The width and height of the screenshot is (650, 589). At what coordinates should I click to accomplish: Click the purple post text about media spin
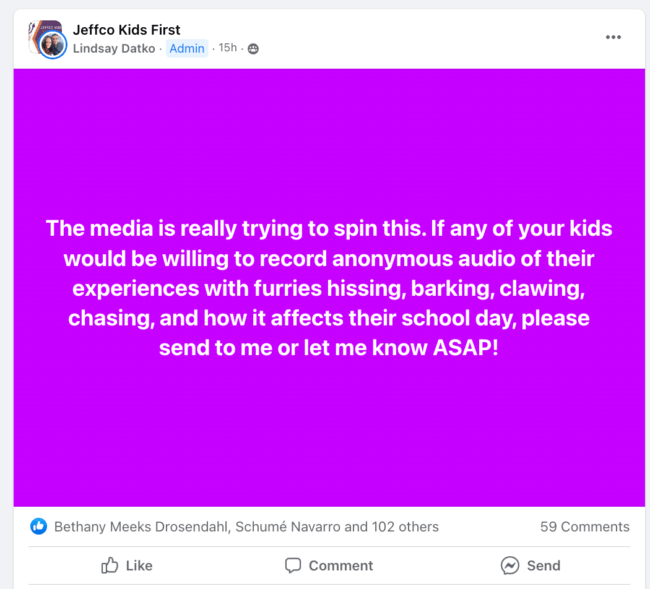(x=329, y=288)
